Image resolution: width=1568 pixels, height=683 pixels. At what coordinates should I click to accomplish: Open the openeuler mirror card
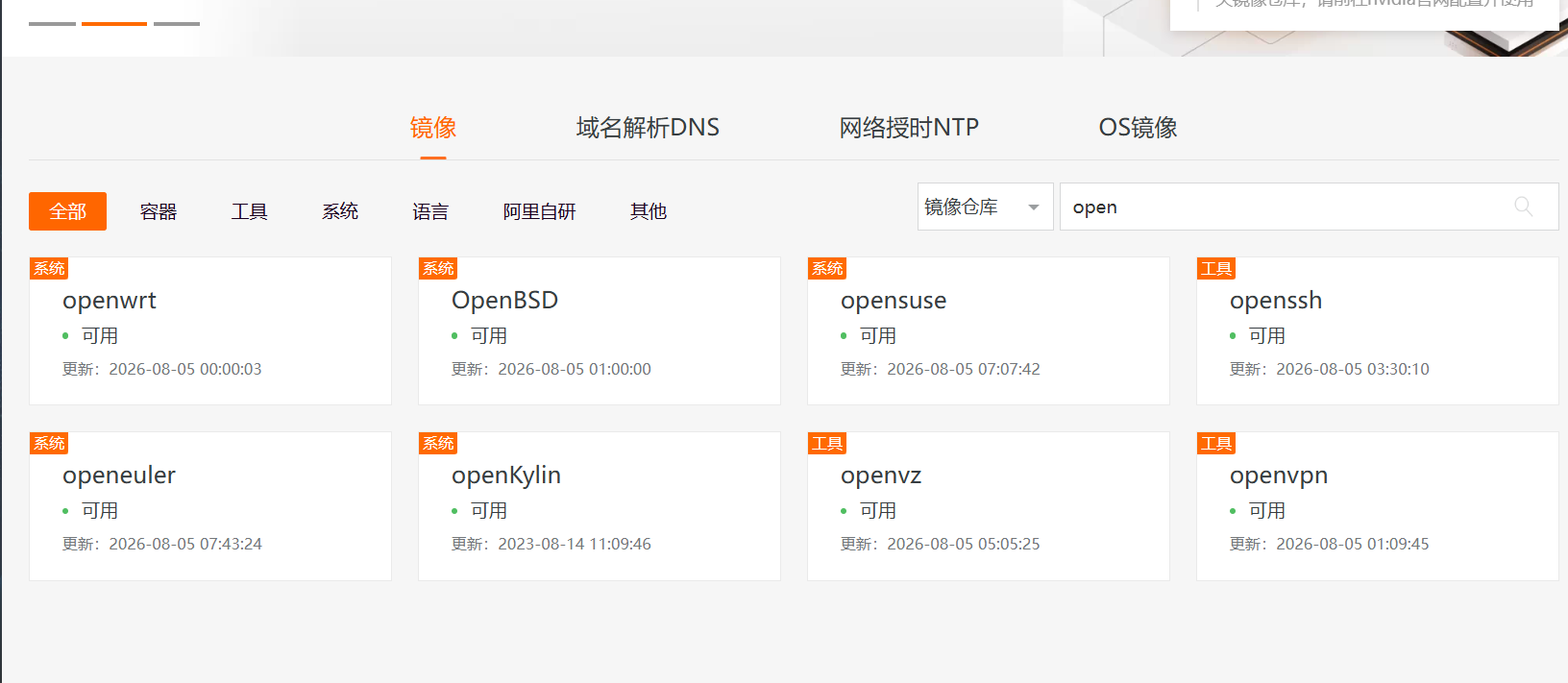pyautogui.click(x=210, y=506)
